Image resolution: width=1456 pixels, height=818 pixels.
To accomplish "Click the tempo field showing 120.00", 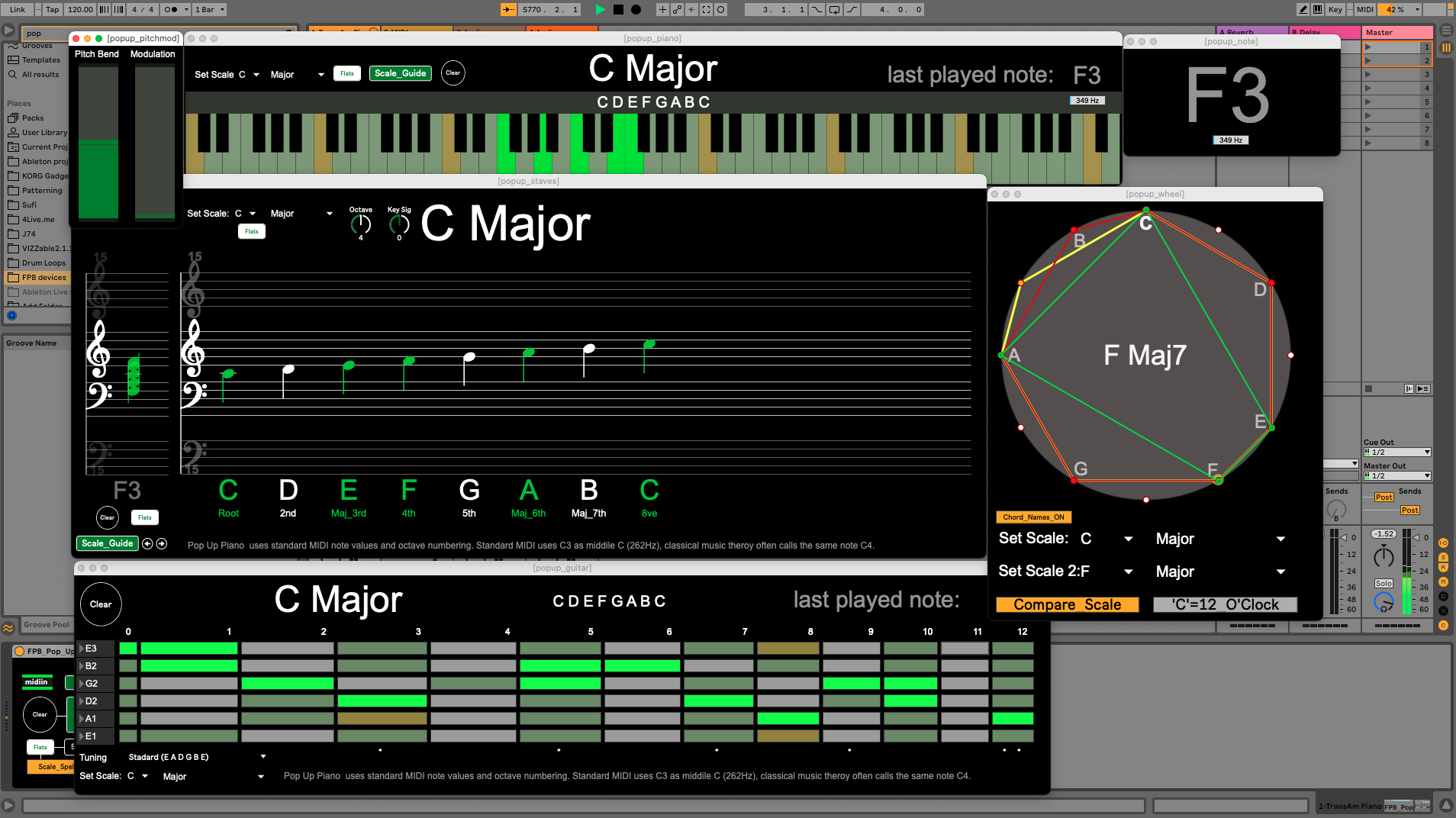I will pyautogui.click(x=80, y=10).
